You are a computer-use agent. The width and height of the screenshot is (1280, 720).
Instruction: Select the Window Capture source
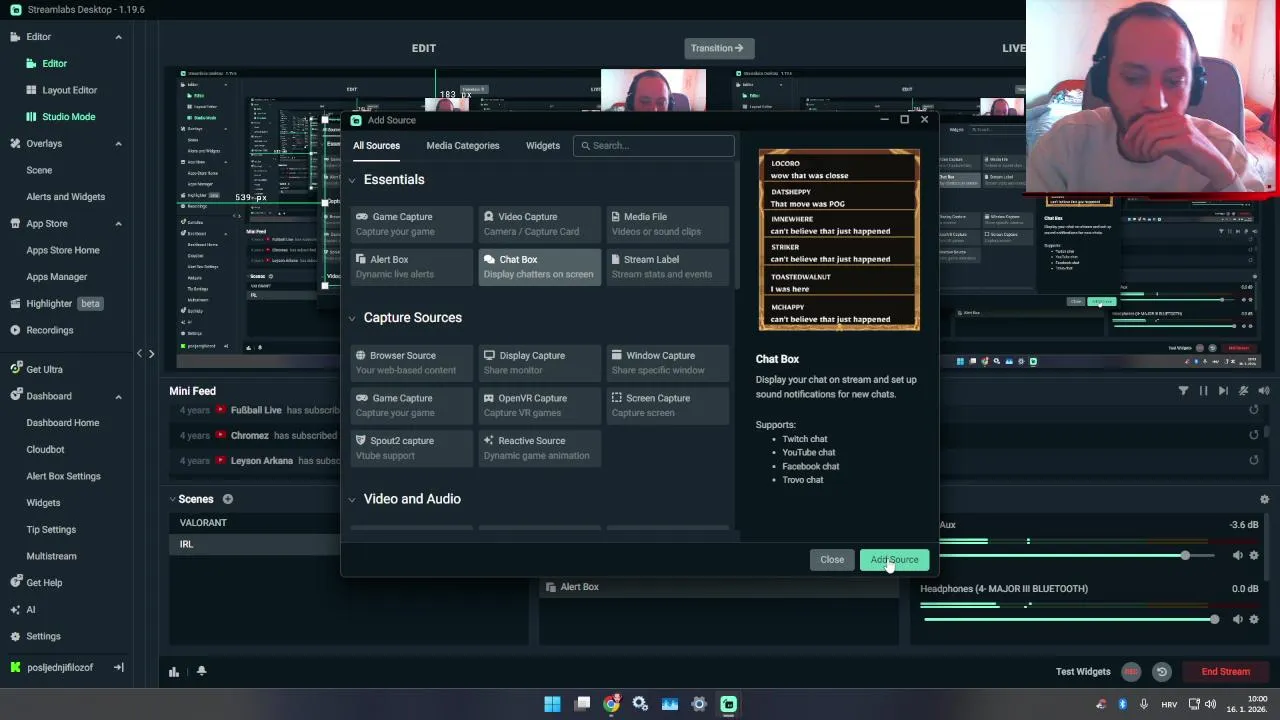(668, 362)
